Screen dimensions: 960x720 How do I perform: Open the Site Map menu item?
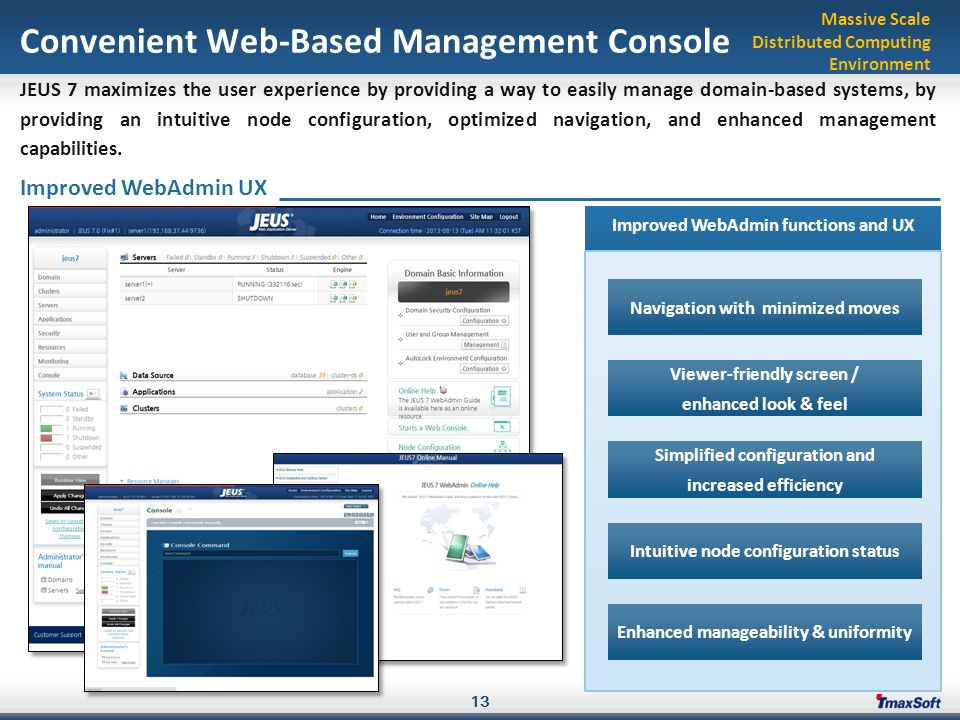[481, 217]
